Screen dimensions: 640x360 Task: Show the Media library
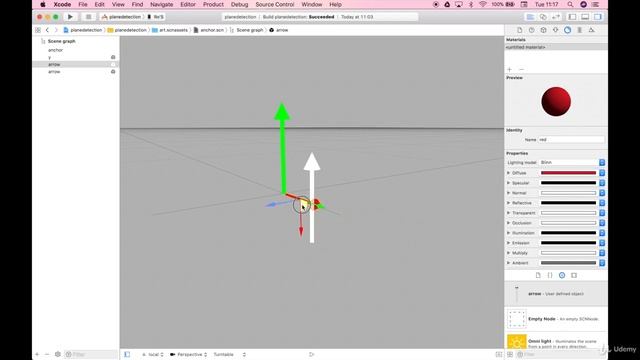[574, 276]
